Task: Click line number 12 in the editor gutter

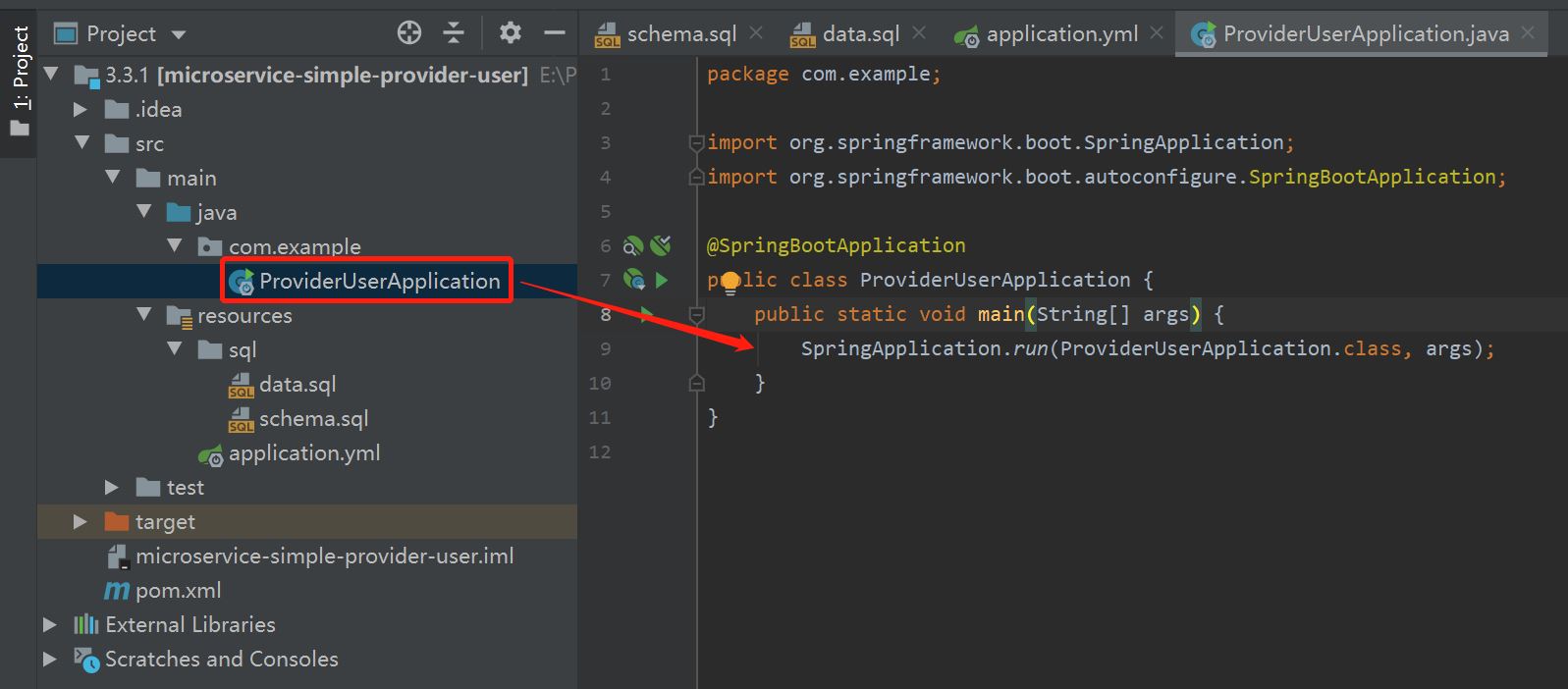Action: point(600,452)
